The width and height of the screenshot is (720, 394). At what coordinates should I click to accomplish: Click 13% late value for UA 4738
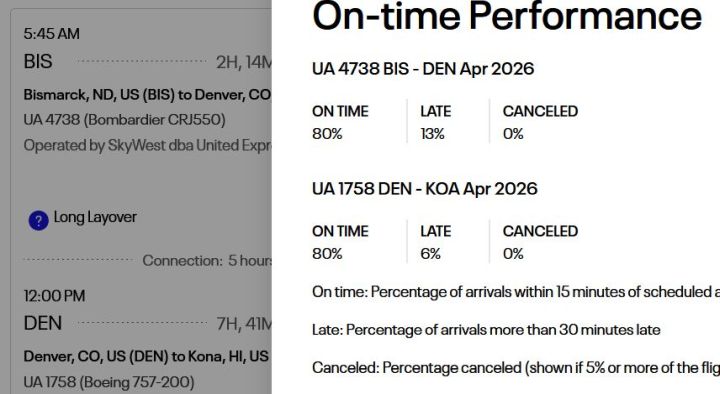[x=433, y=134]
